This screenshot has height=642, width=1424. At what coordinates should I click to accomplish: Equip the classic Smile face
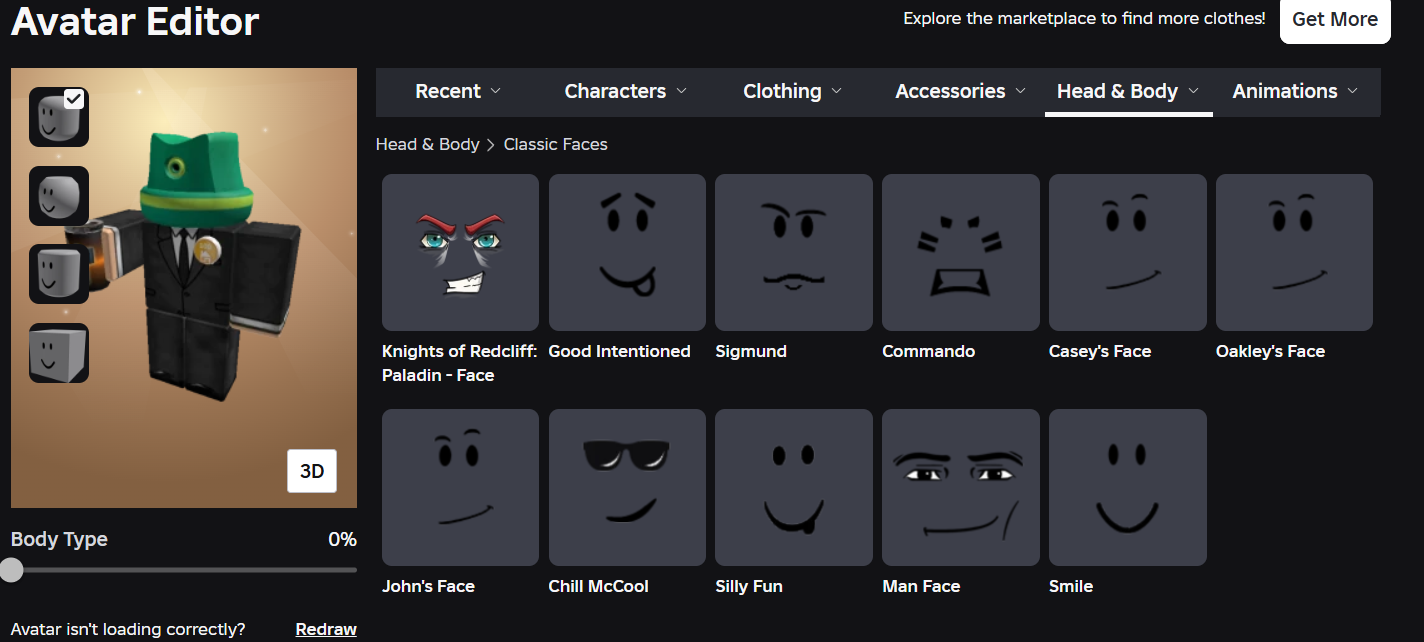pos(1127,487)
